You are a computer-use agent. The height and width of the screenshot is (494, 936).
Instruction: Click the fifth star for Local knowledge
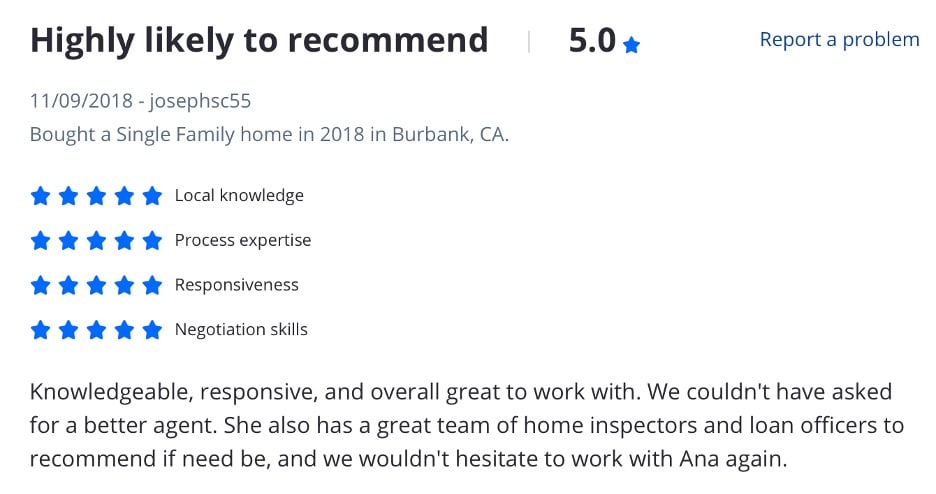click(152, 196)
